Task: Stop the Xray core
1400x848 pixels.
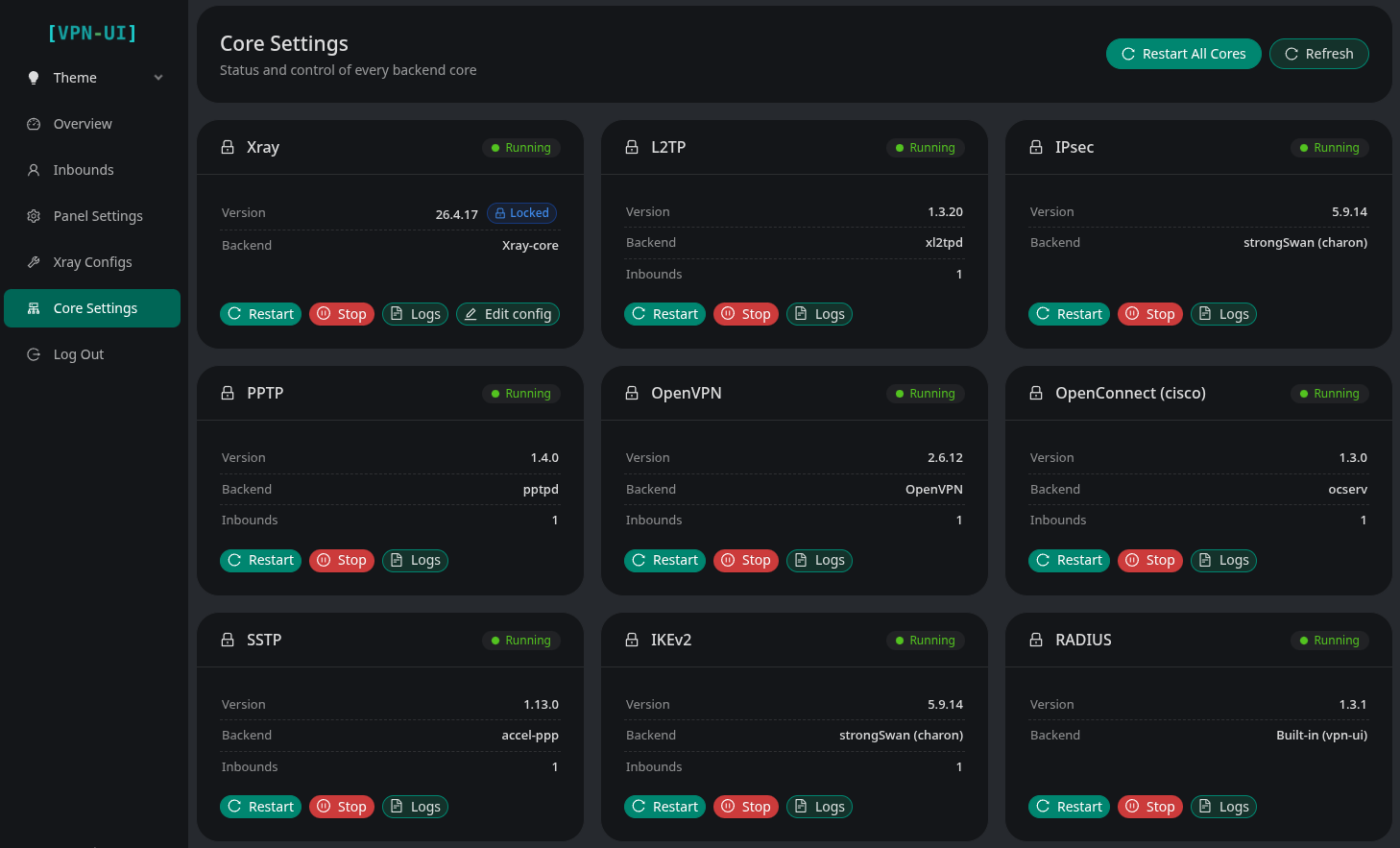Action: [342, 314]
